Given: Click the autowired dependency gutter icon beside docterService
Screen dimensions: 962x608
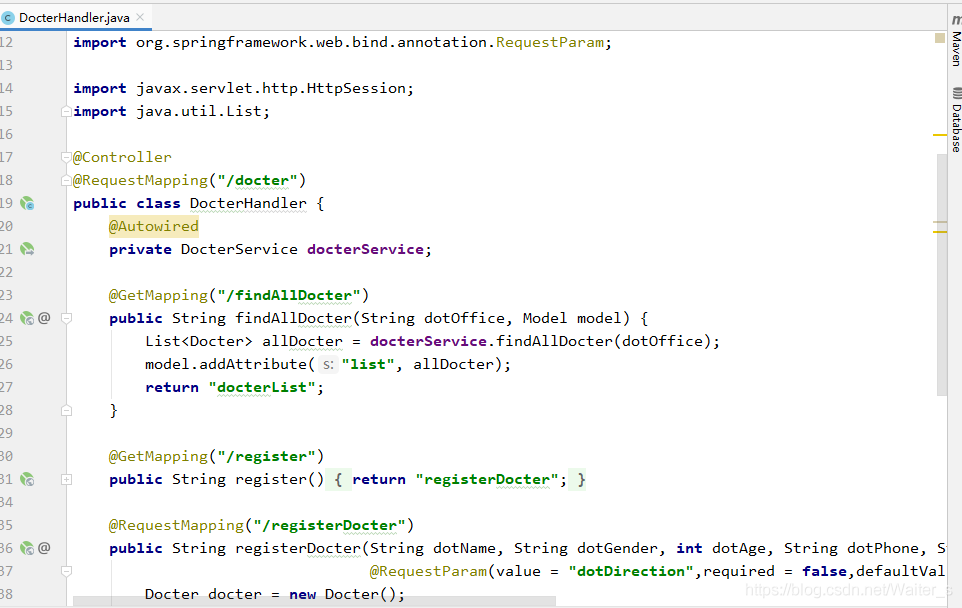Looking at the screenshot, I should [27, 249].
